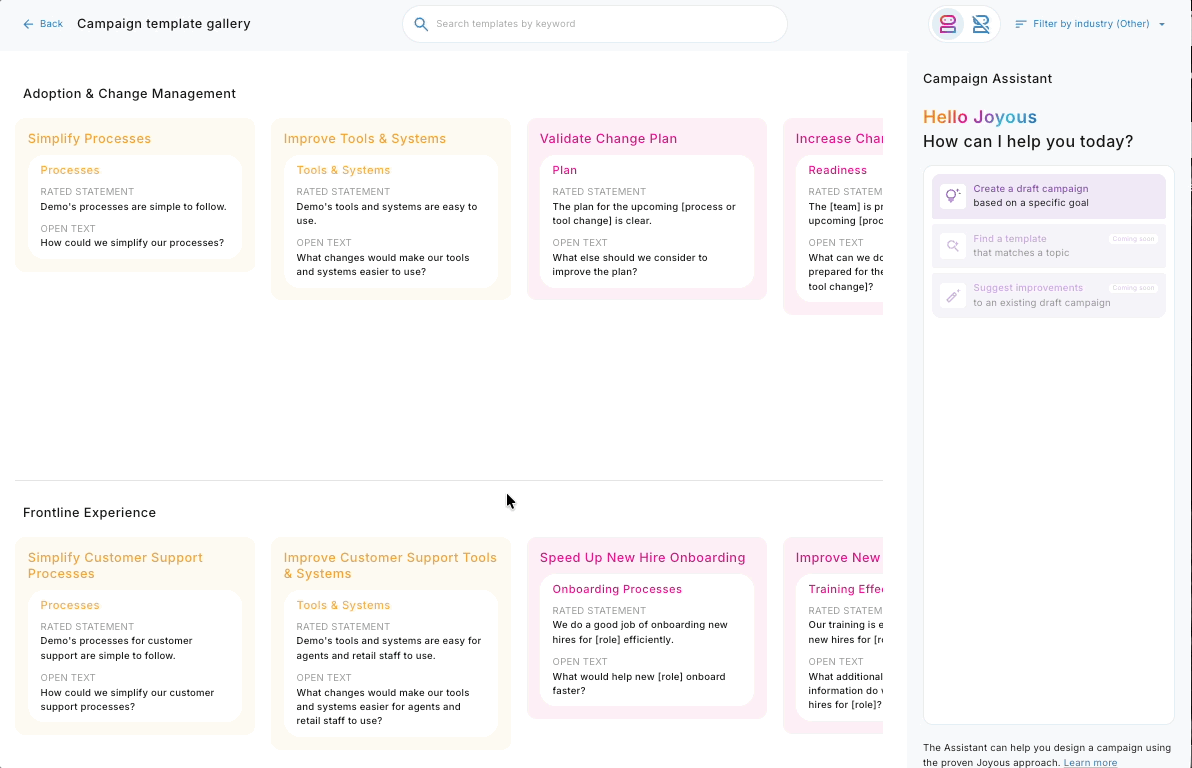The width and height of the screenshot is (1192, 768).
Task: Click the filter lines icon
Action: click(x=1021, y=24)
